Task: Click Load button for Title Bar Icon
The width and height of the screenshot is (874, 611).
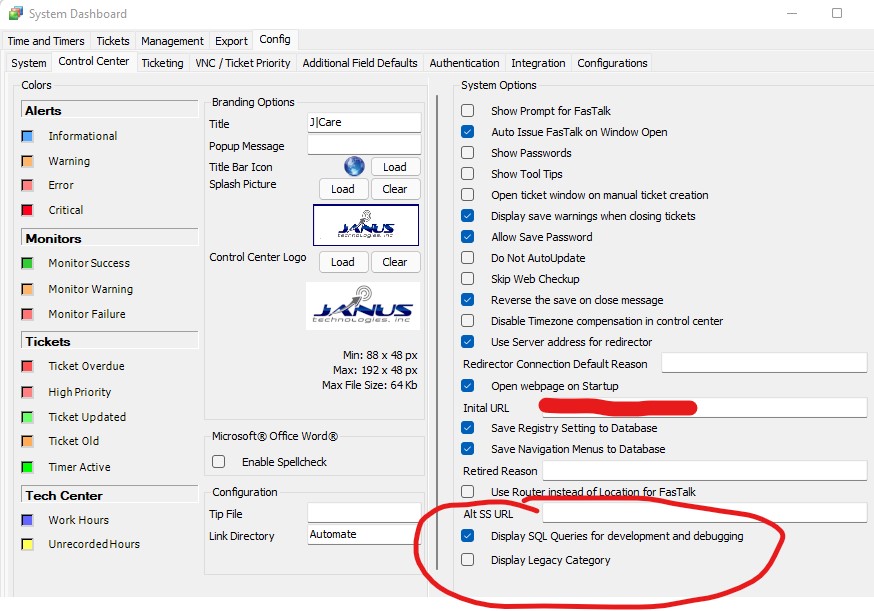Action: click(x=395, y=167)
